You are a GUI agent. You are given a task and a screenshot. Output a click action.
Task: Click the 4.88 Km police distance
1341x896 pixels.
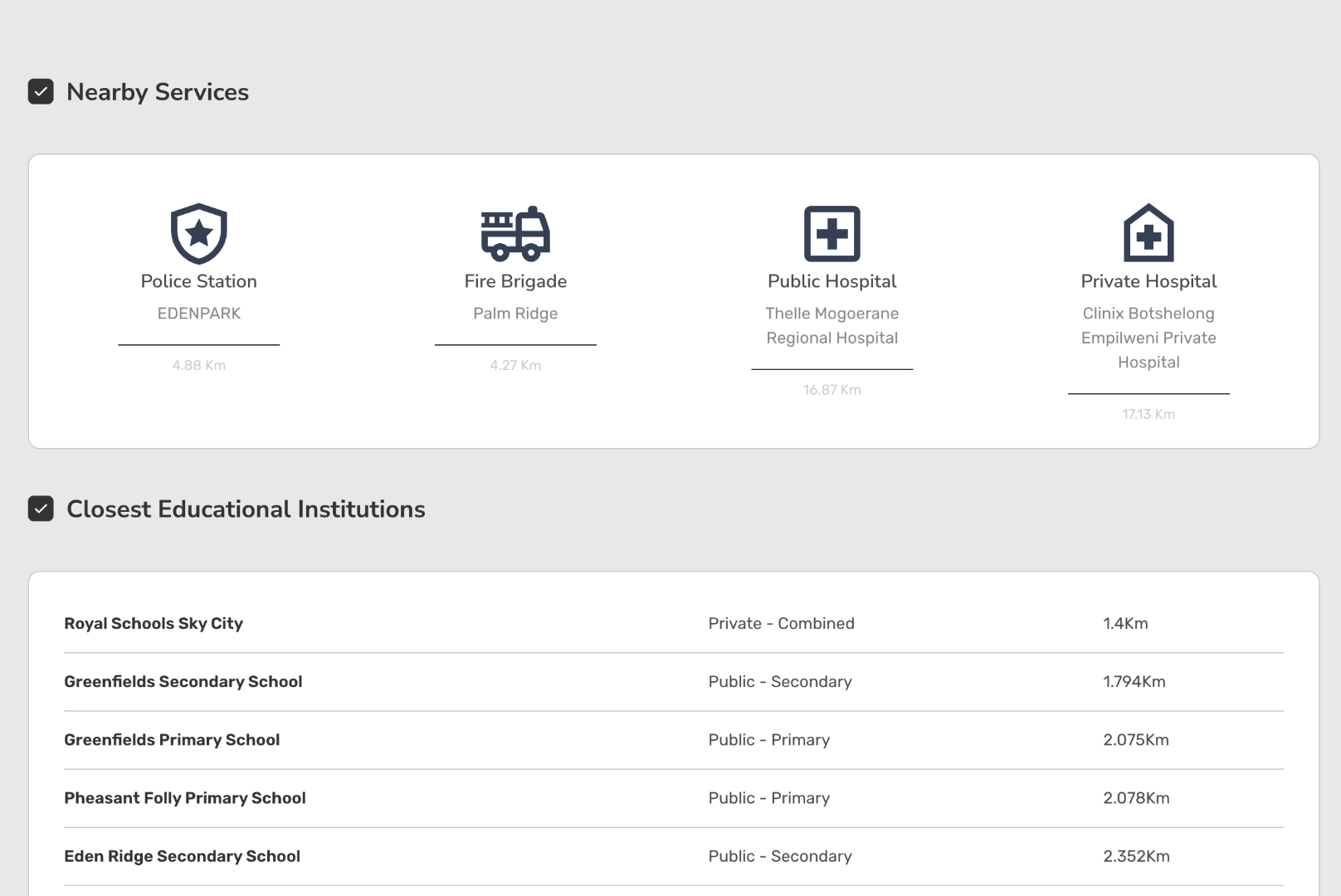coord(199,365)
